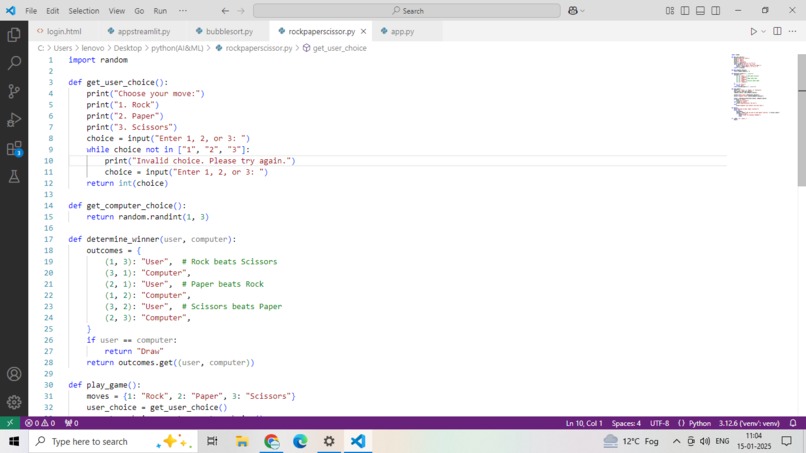The image size is (806, 453).
Task: Open the remote window indicator
Action: point(10,423)
